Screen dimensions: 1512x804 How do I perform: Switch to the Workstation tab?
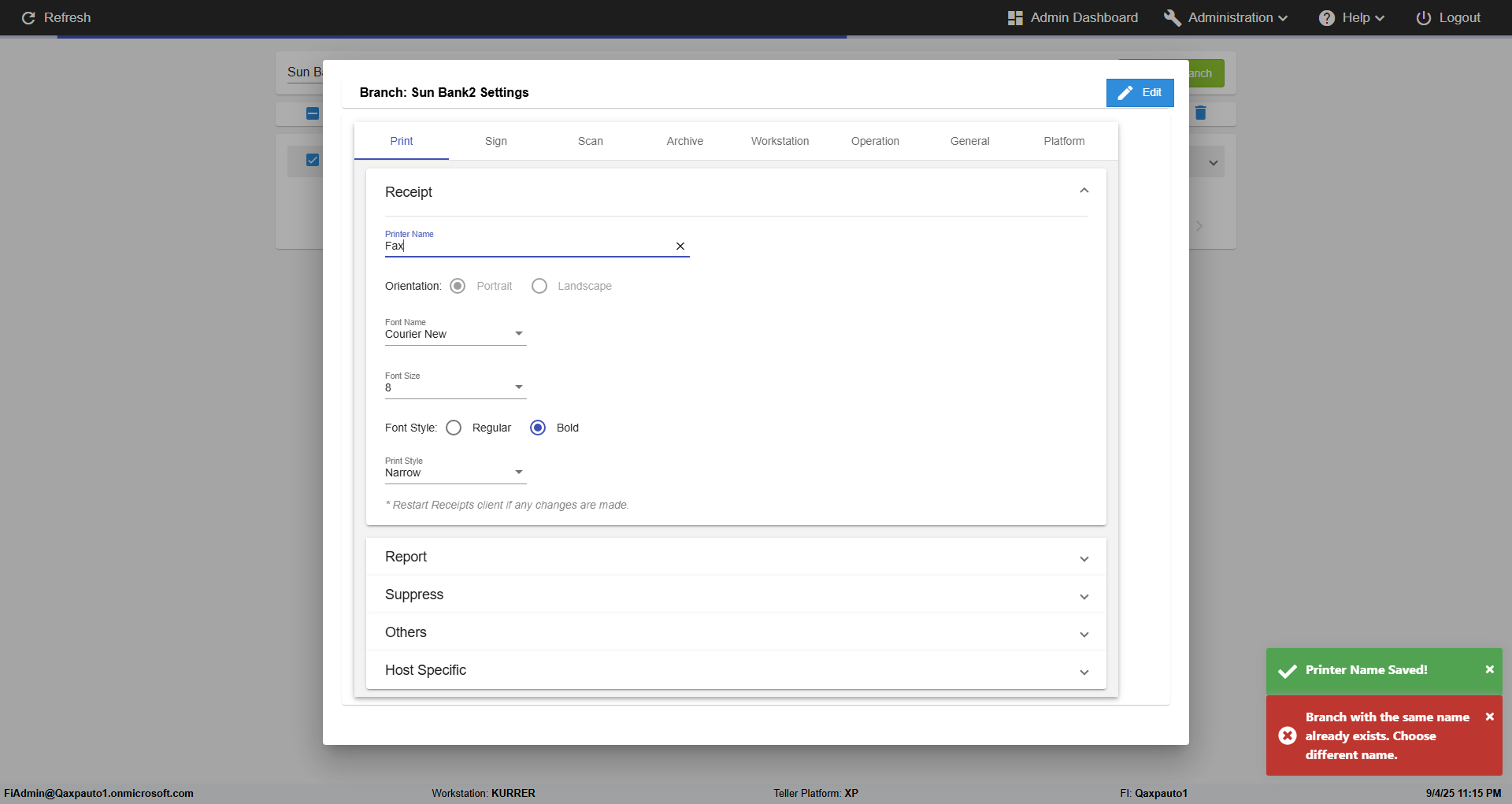[x=780, y=141]
